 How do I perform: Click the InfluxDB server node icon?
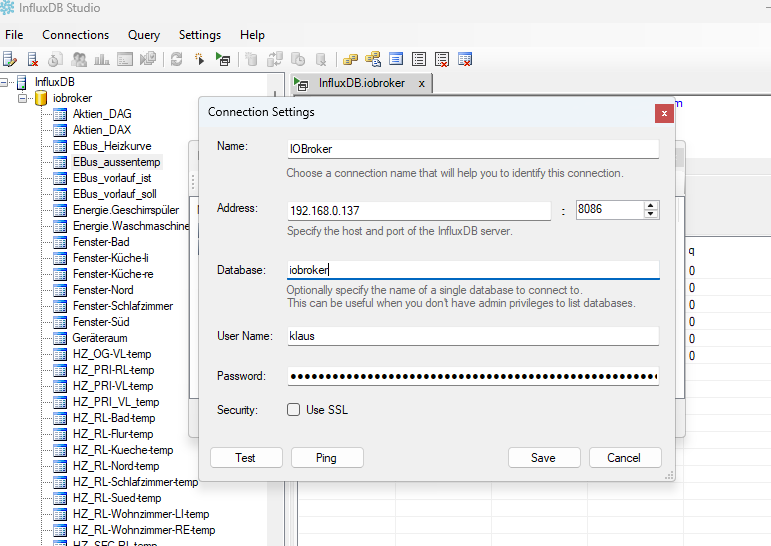coord(22,82)
